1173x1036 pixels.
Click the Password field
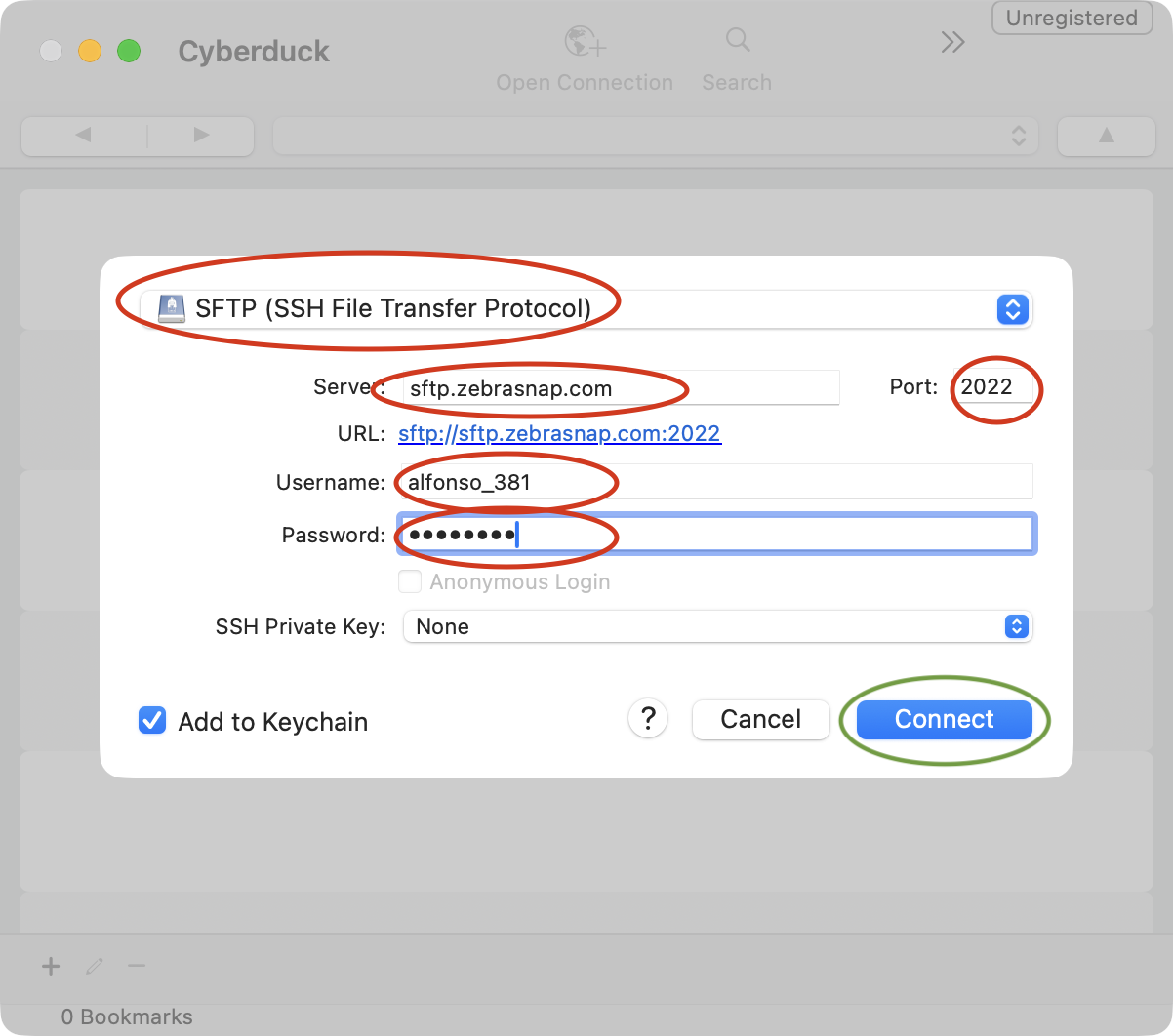[717, 535]
